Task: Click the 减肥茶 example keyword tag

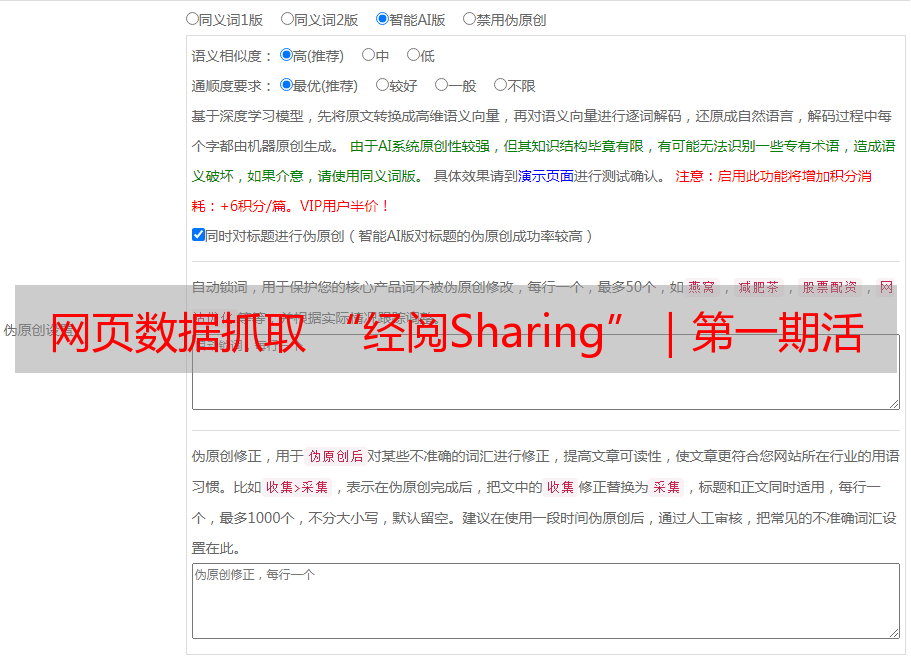Action: (x=758, y=287)
